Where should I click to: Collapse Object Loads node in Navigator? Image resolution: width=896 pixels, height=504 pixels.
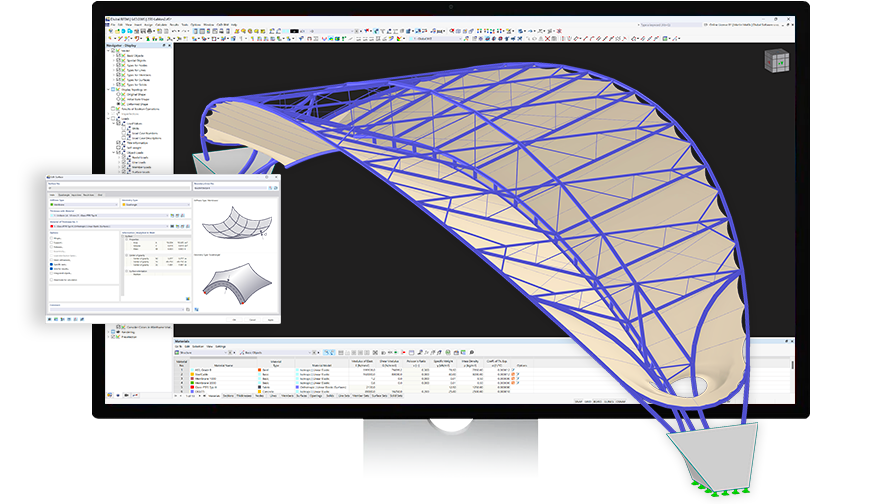[114, 153]
